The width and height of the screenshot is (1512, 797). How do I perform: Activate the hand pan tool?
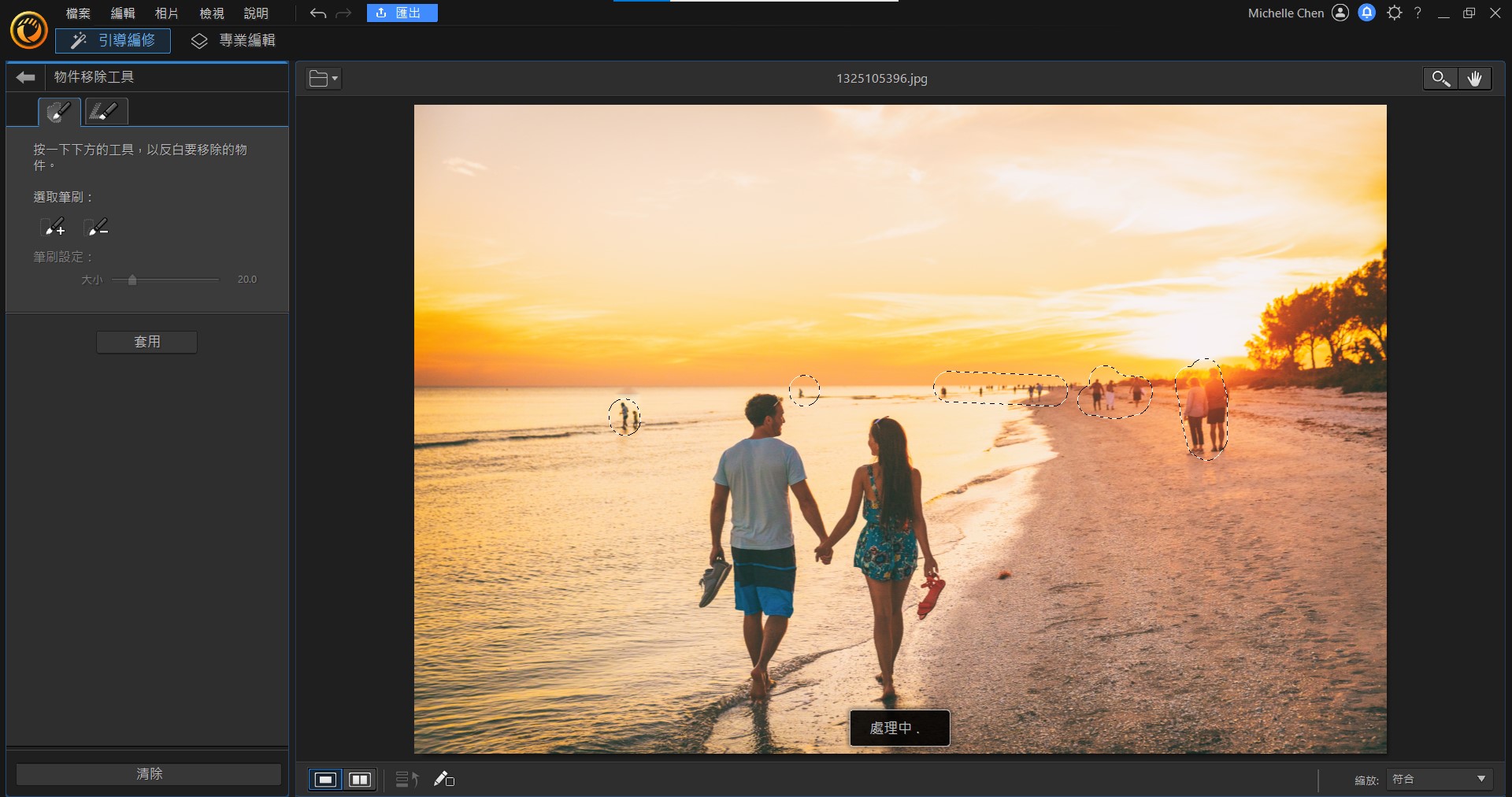coord(1474,79)
